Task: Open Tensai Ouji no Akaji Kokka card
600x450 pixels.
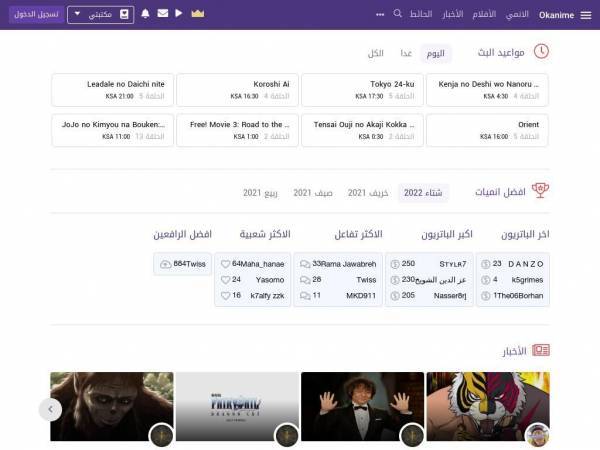Action: pyautogui.click(x=362, y=130)
